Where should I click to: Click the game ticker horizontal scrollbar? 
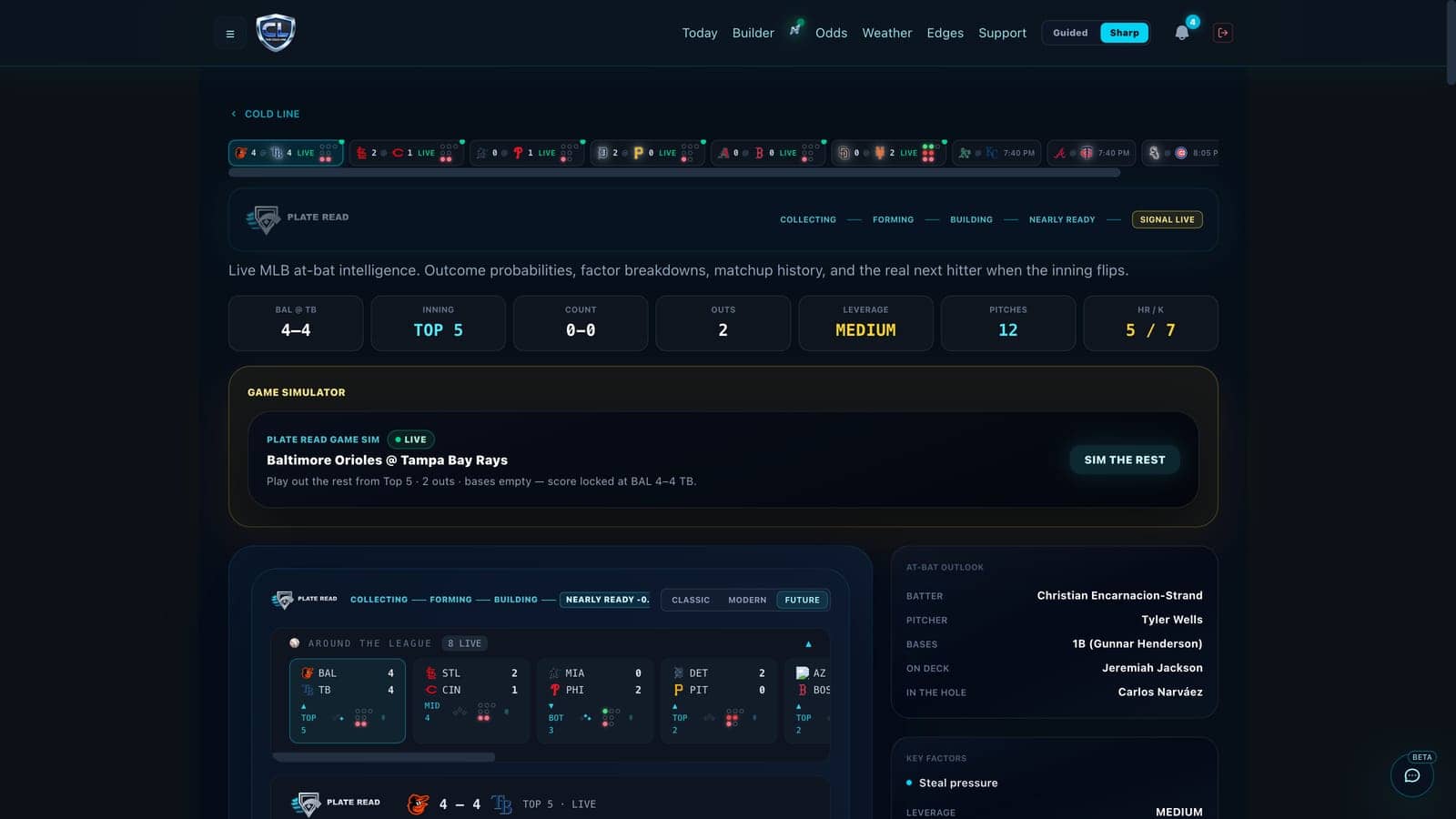pyautogui.click(x=674, y=173)
